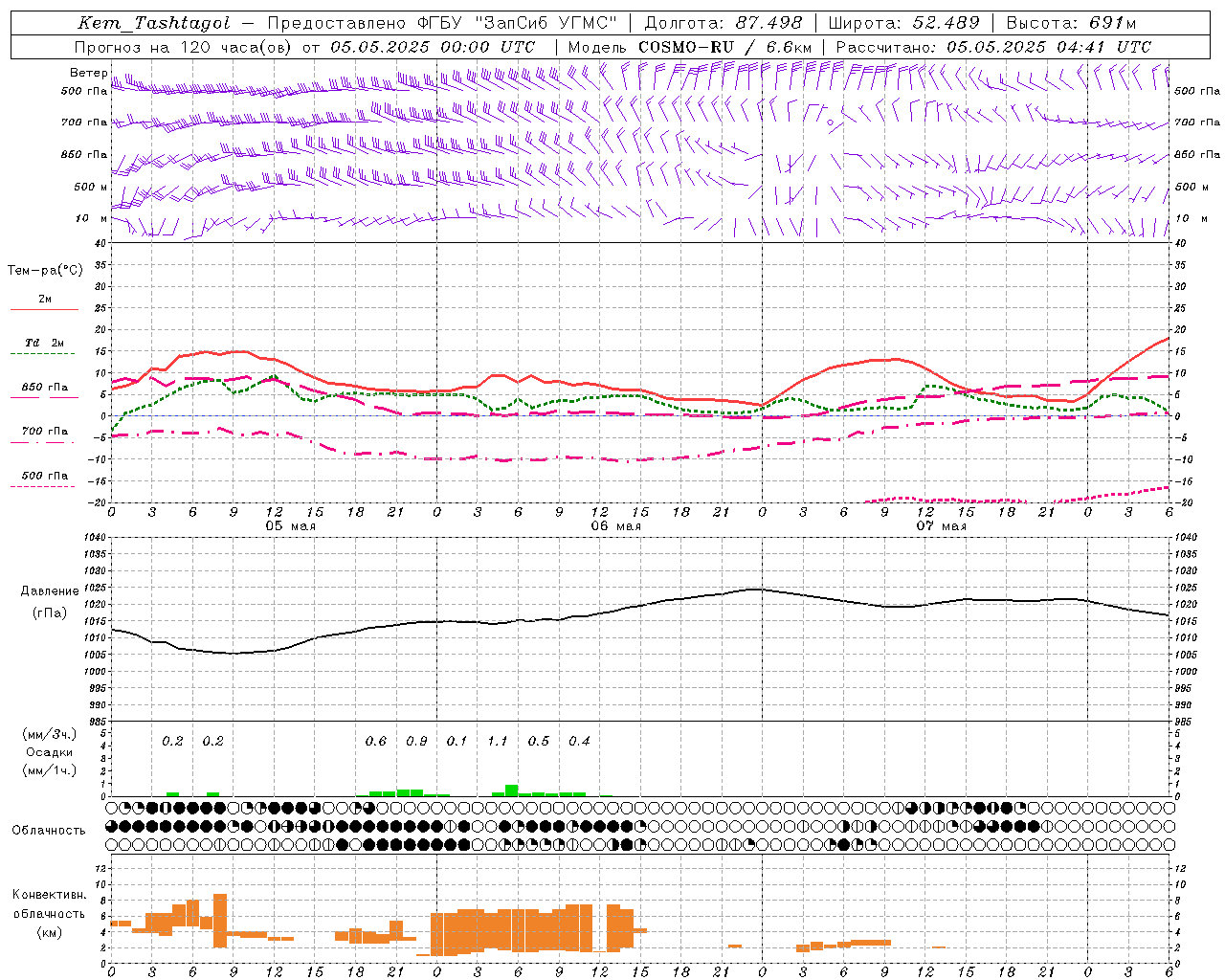Click the (мм/3ч.) precipitation unit label

(x=50, y=734)
